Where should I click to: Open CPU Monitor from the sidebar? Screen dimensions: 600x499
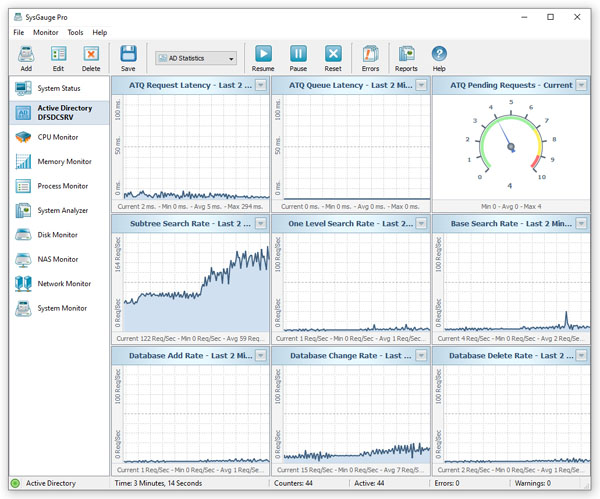point(59,137)
